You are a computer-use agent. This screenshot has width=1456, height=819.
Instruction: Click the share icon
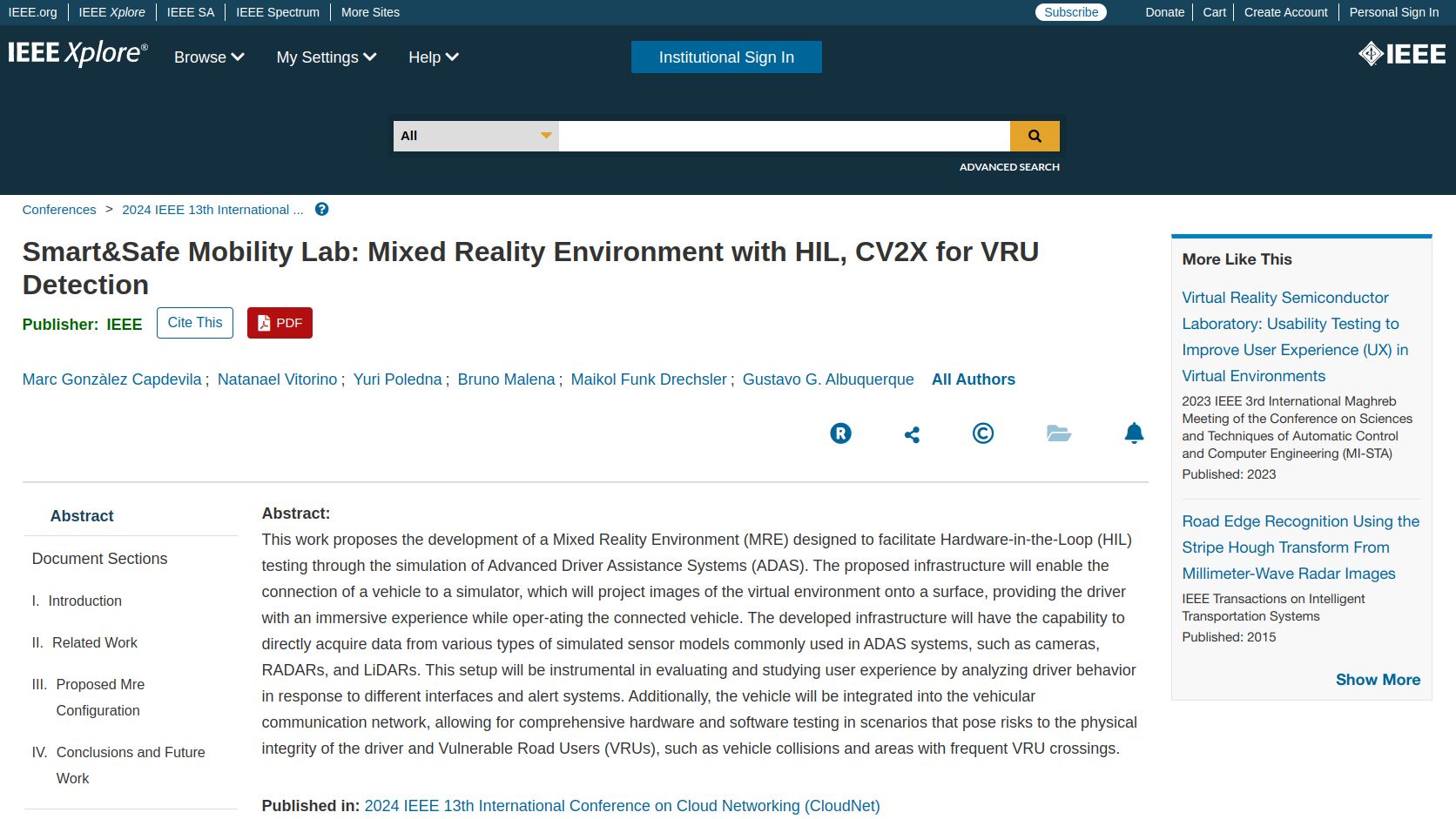click(912, 434)
